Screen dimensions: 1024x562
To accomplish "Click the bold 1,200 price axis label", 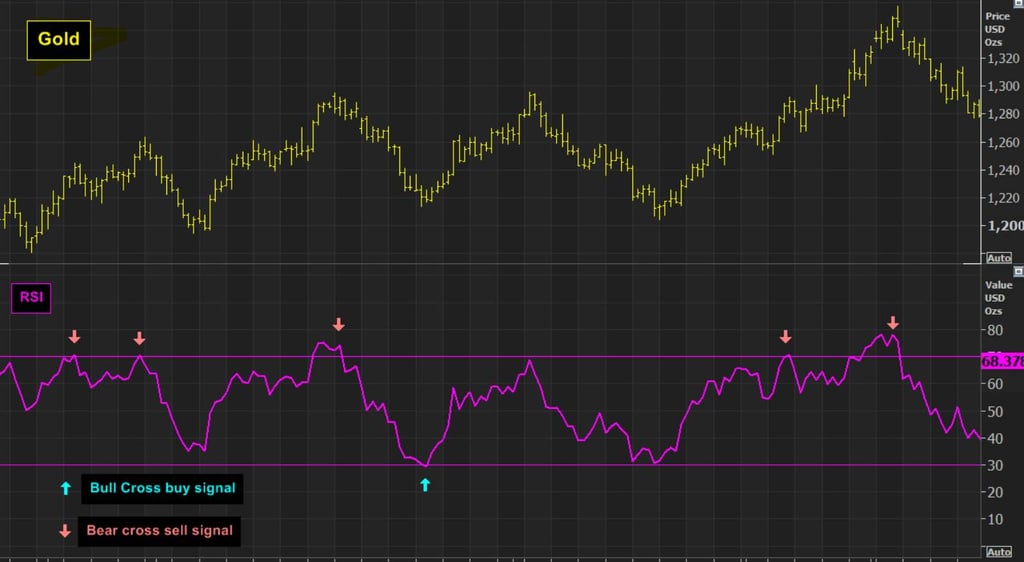I will (x=1005, y=226).
